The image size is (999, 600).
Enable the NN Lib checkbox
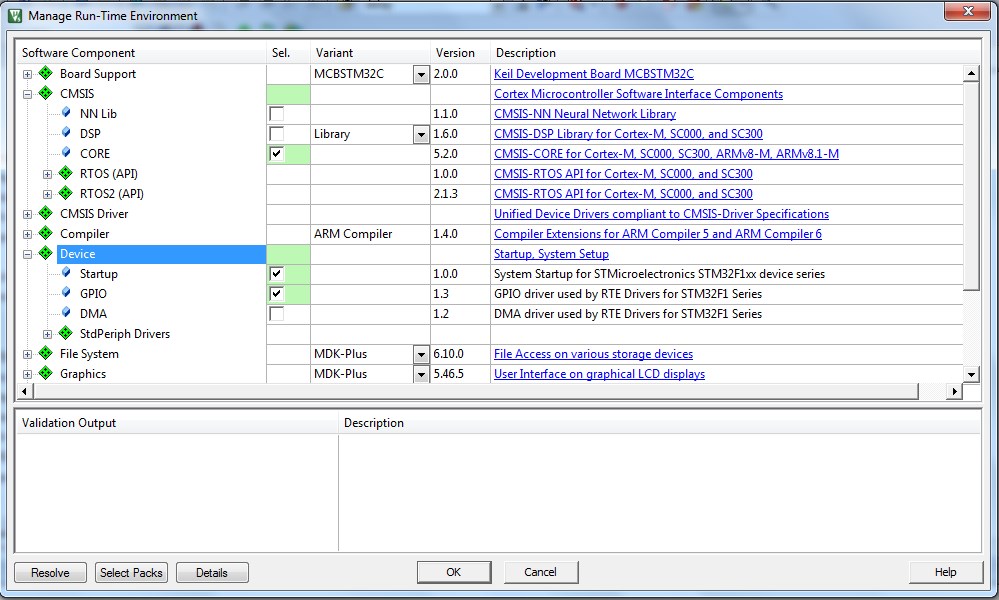click(x=277, y=114)
